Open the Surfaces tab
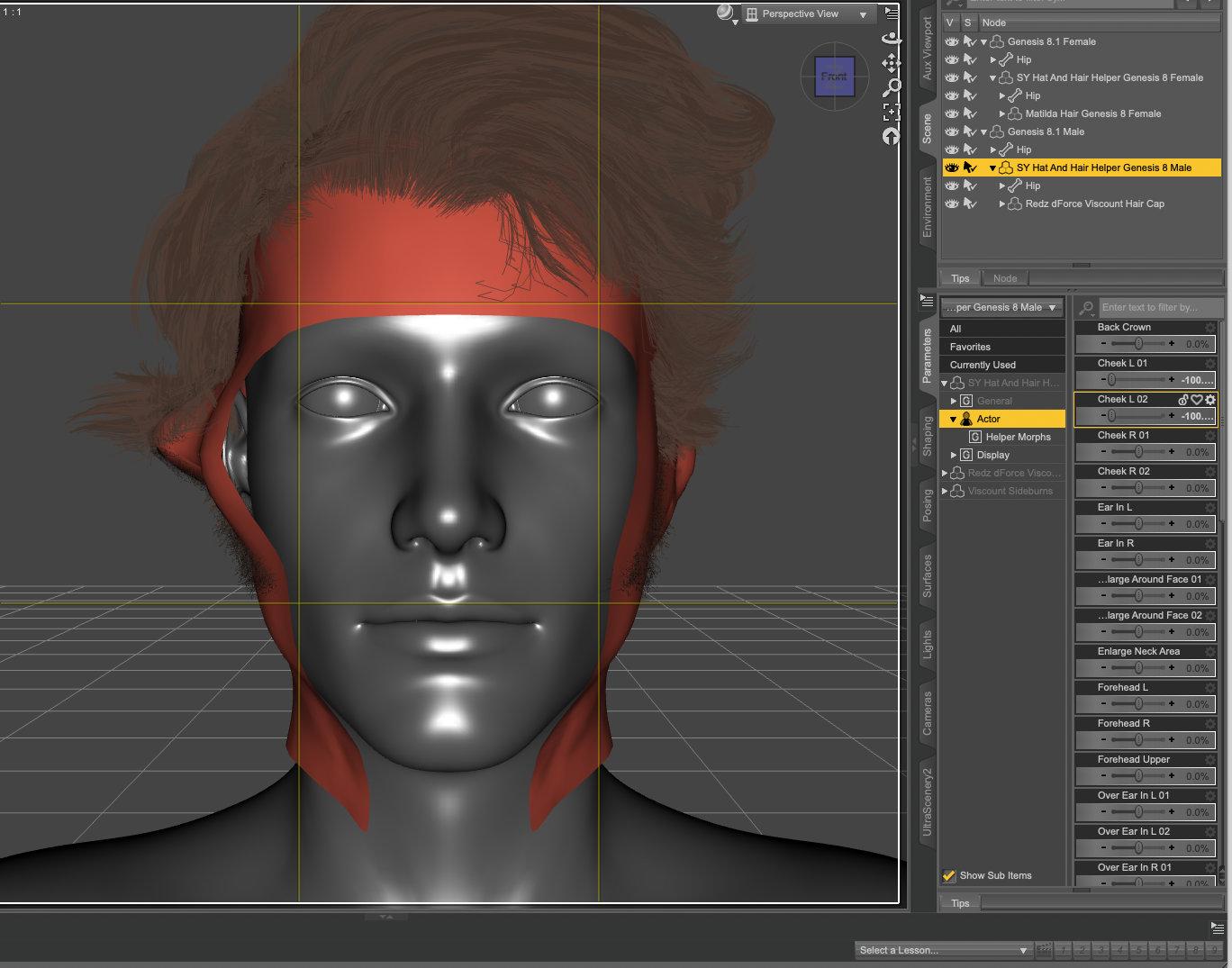This screenshot has width=1232, height=968. pos(927,576)
